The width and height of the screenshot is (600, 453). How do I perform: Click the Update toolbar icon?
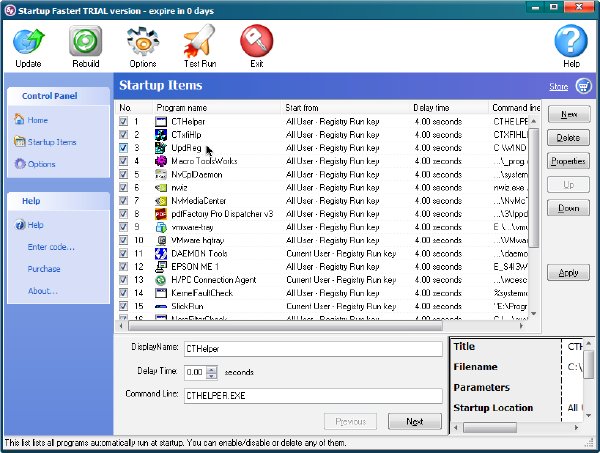[28, 42]
